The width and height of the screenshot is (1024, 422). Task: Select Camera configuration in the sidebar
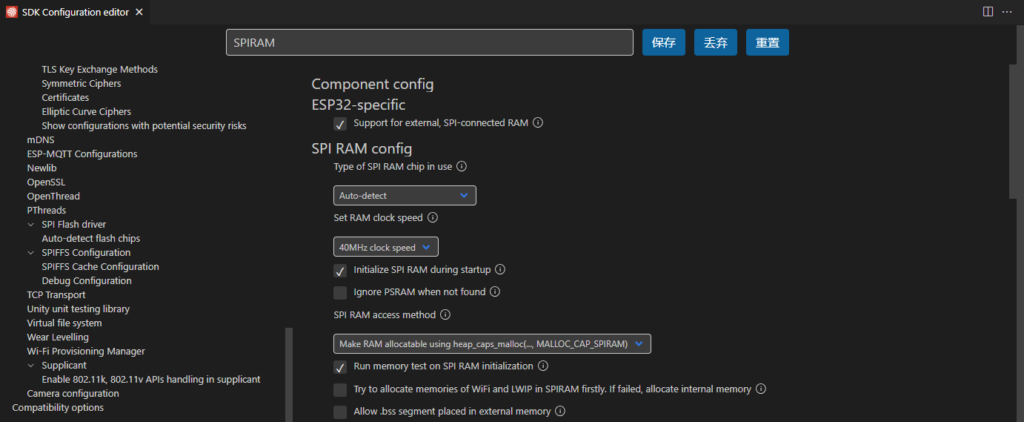tap(72, 393)
